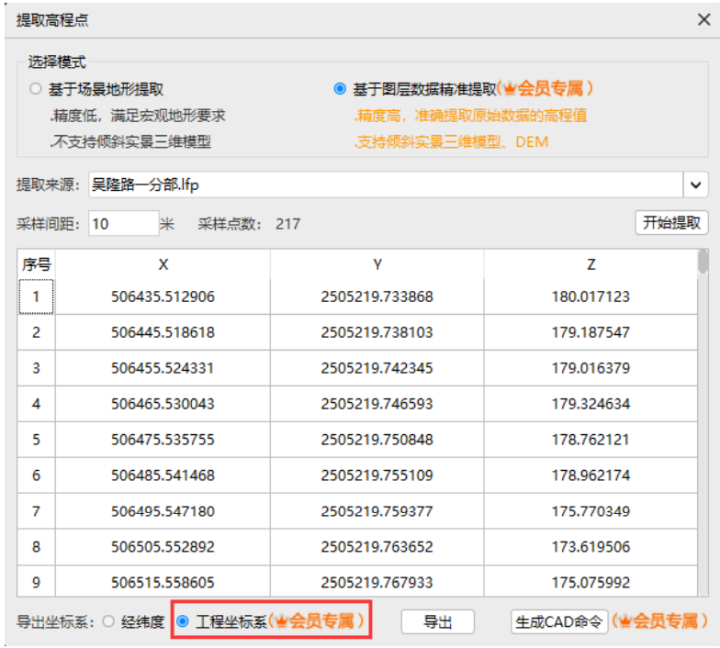This screenshot has width=720, height=648.
Task: Click the 开始提取 button
Action: click(x=671, y=223)
